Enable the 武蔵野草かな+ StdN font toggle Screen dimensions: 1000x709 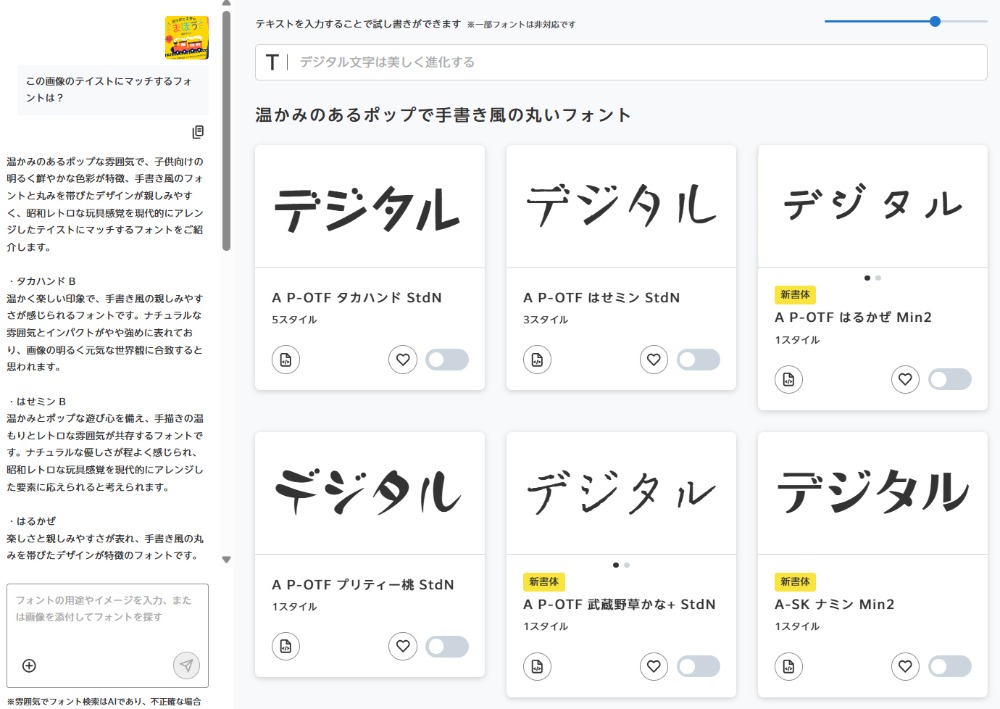coord(698,666)
